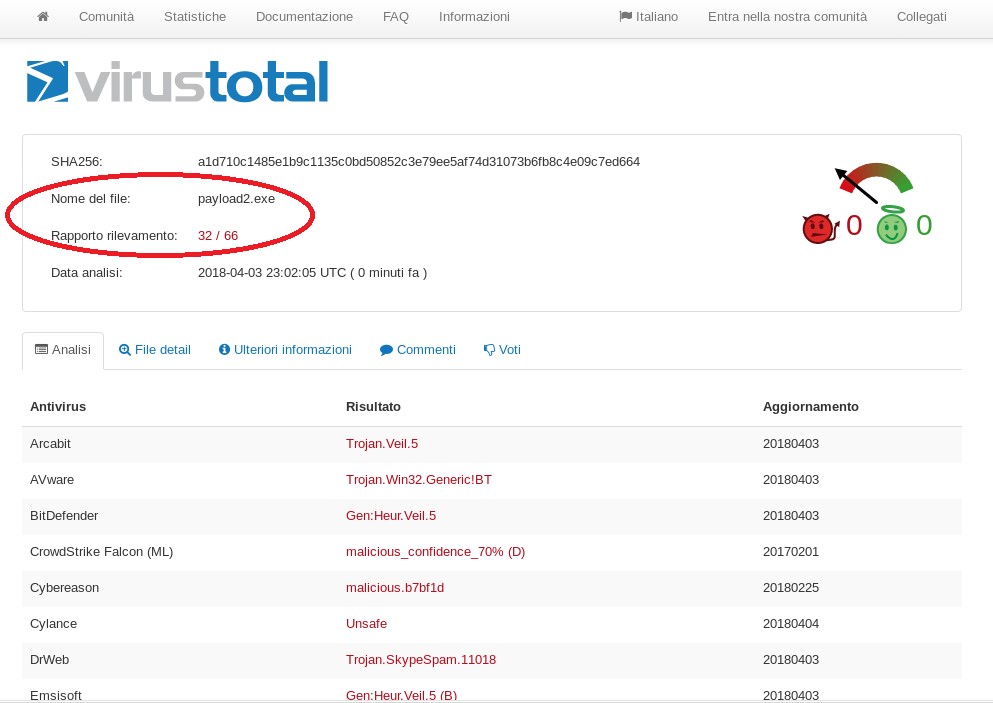Open the FAQ page
This screenshot has width=993, height=703.
click(x=396, y=17)
